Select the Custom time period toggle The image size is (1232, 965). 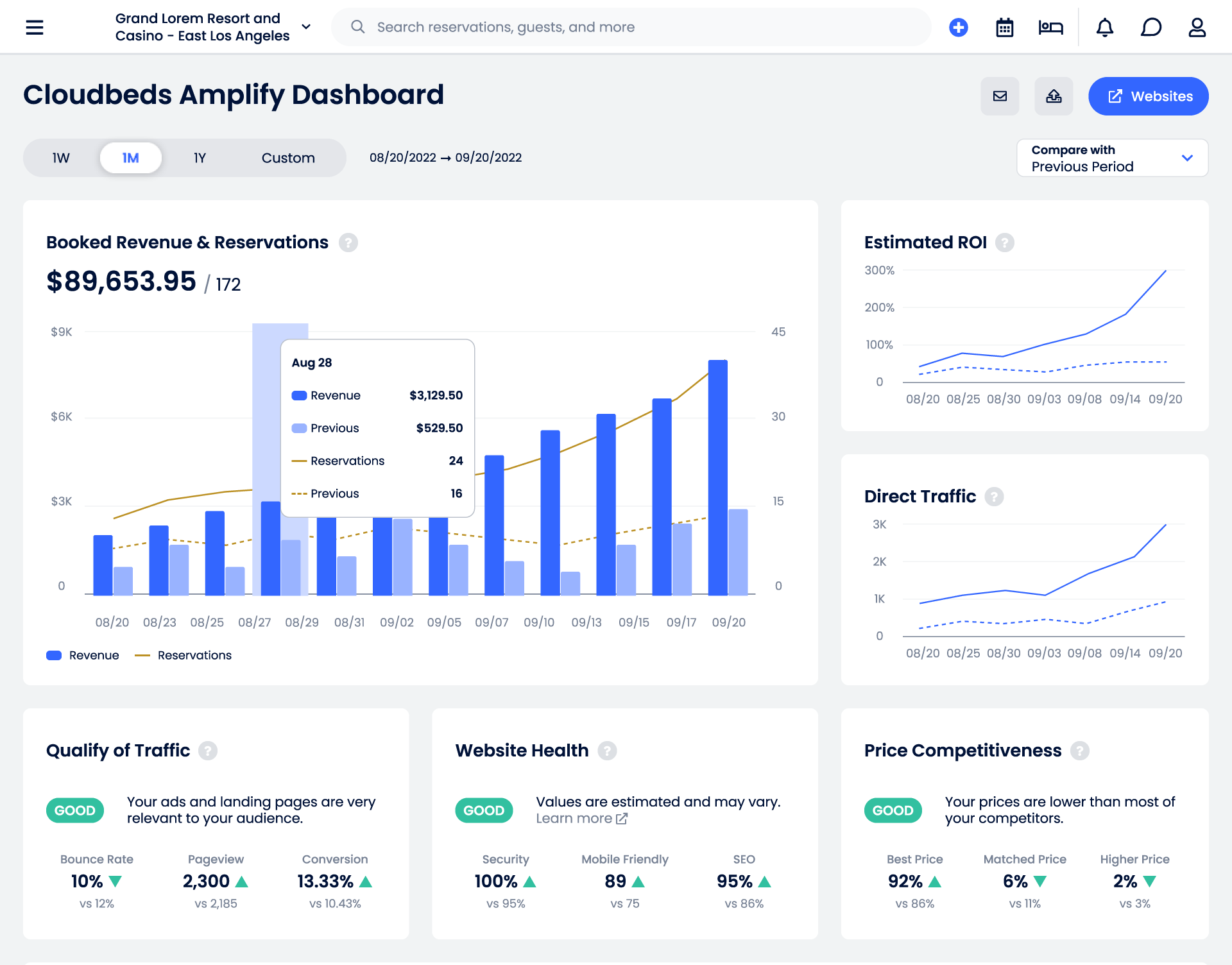coord(288,157)
